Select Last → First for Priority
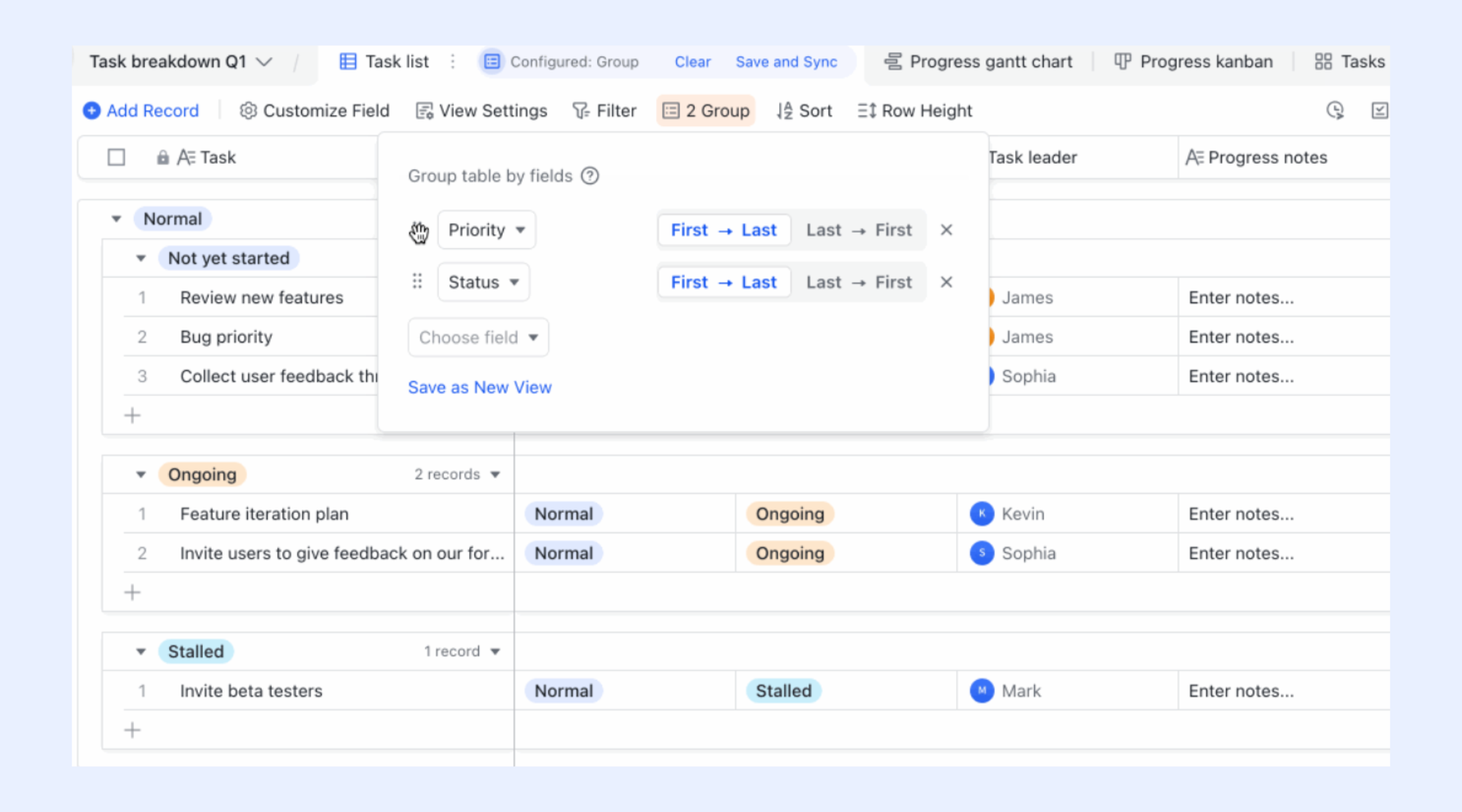 tap(859, 230)
